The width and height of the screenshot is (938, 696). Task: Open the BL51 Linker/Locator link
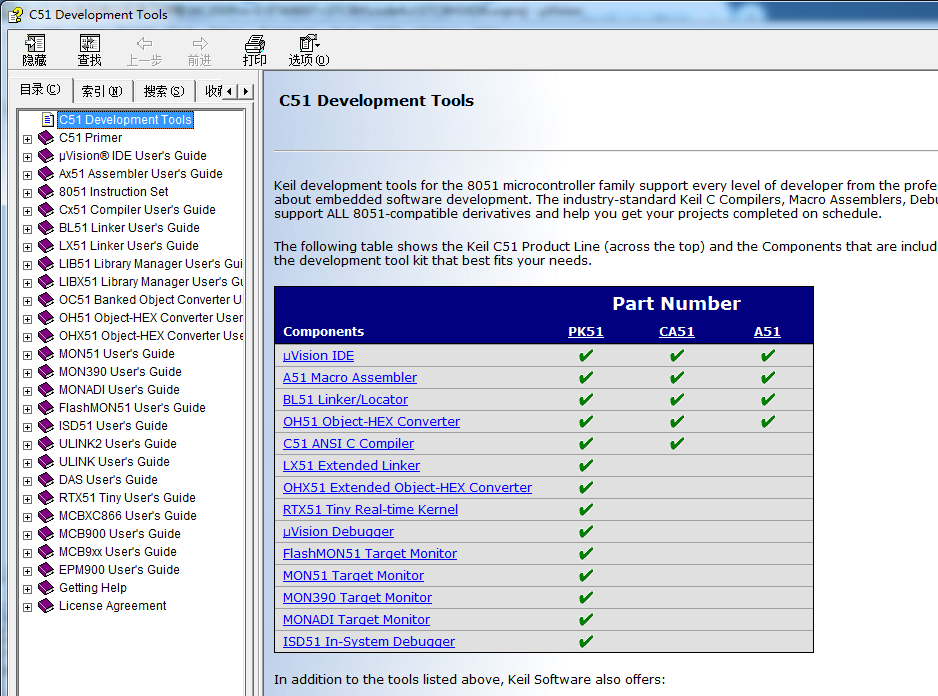(x=345, y=400)
